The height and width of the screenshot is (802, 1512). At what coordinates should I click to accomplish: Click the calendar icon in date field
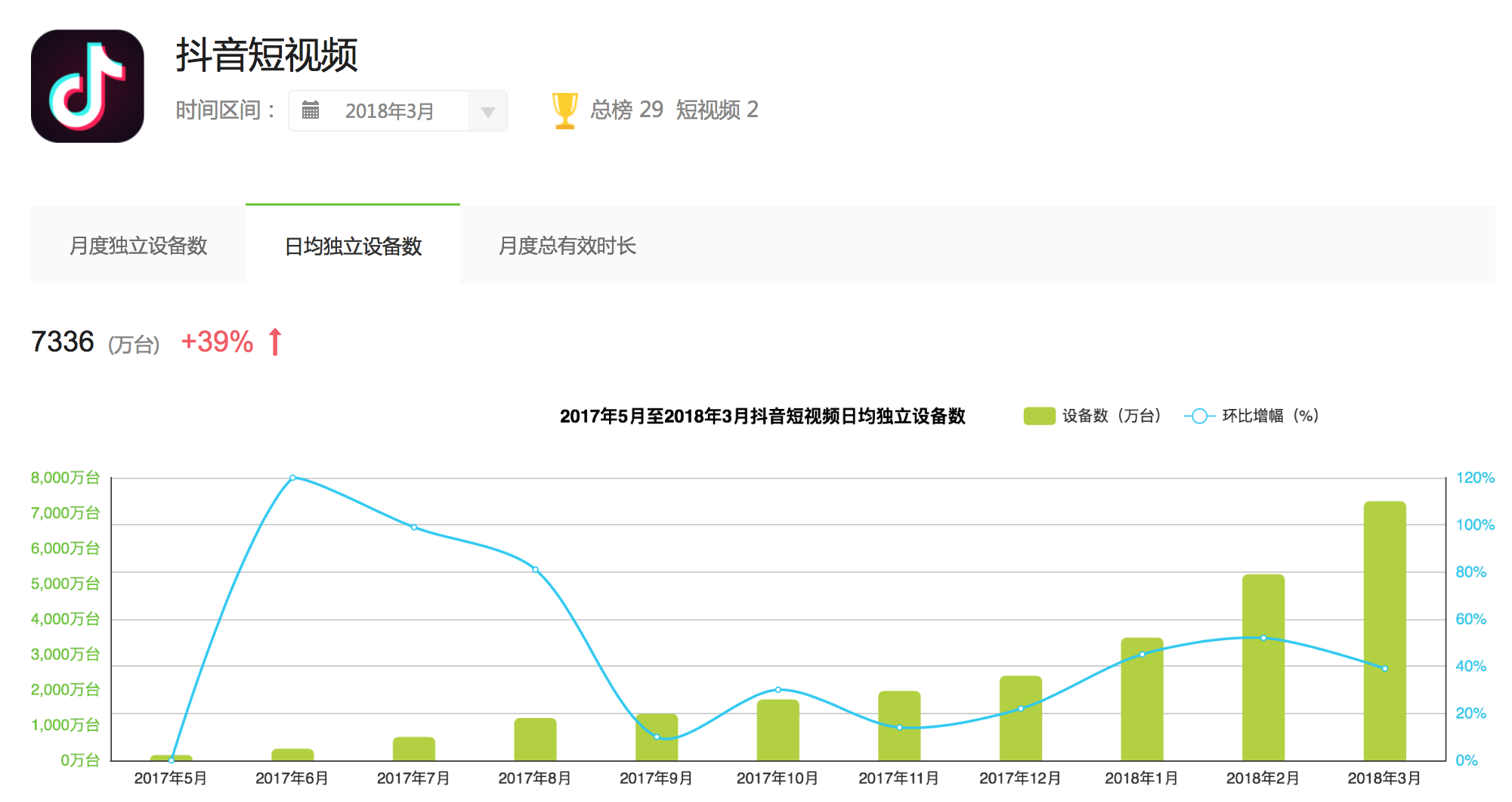[x=310, y=110]
